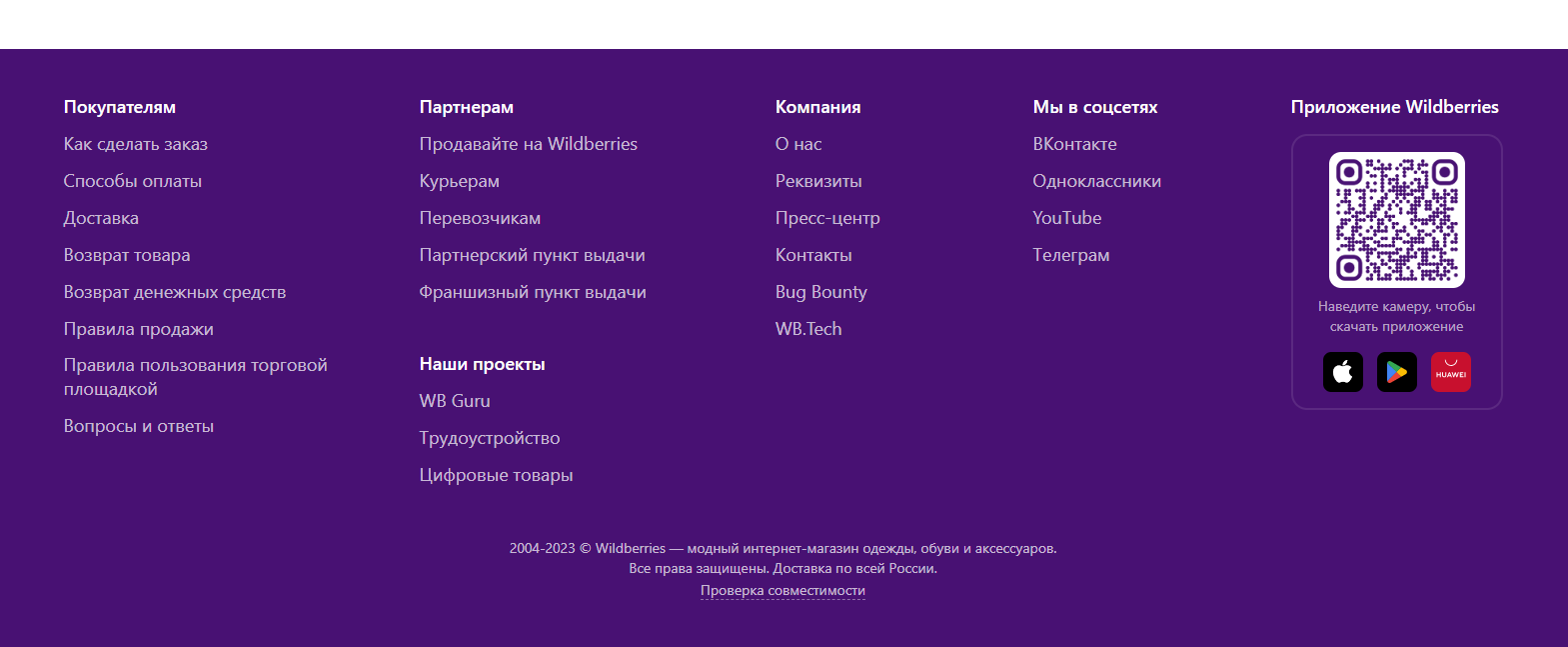Image resolution: width=1568 pixels, height=647 pixels.
Task: Go to 'Способы оплаты' page
Action: coord(133,181)
